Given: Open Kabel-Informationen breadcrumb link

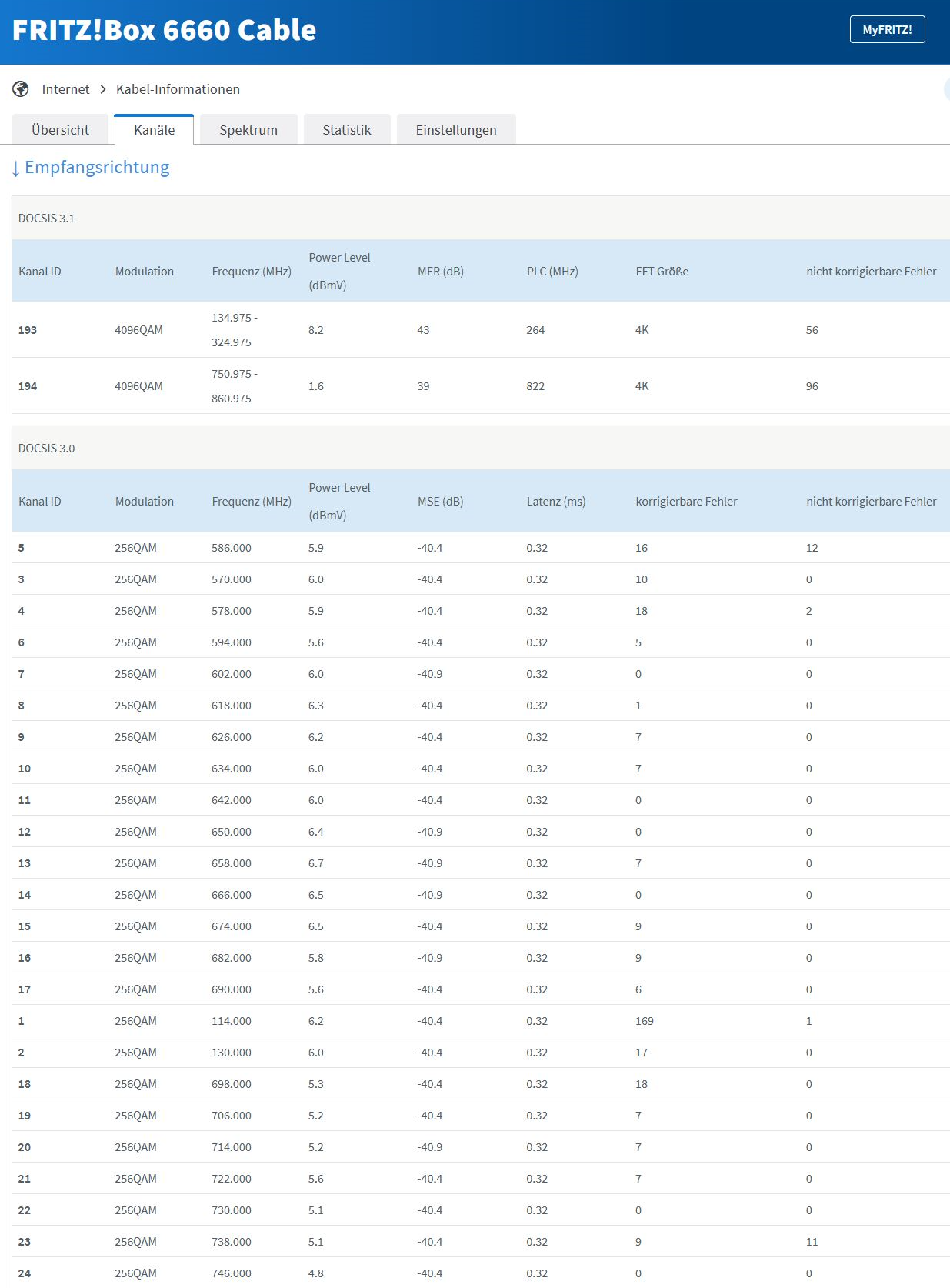Looking at the screenshot, I should 178,89.
